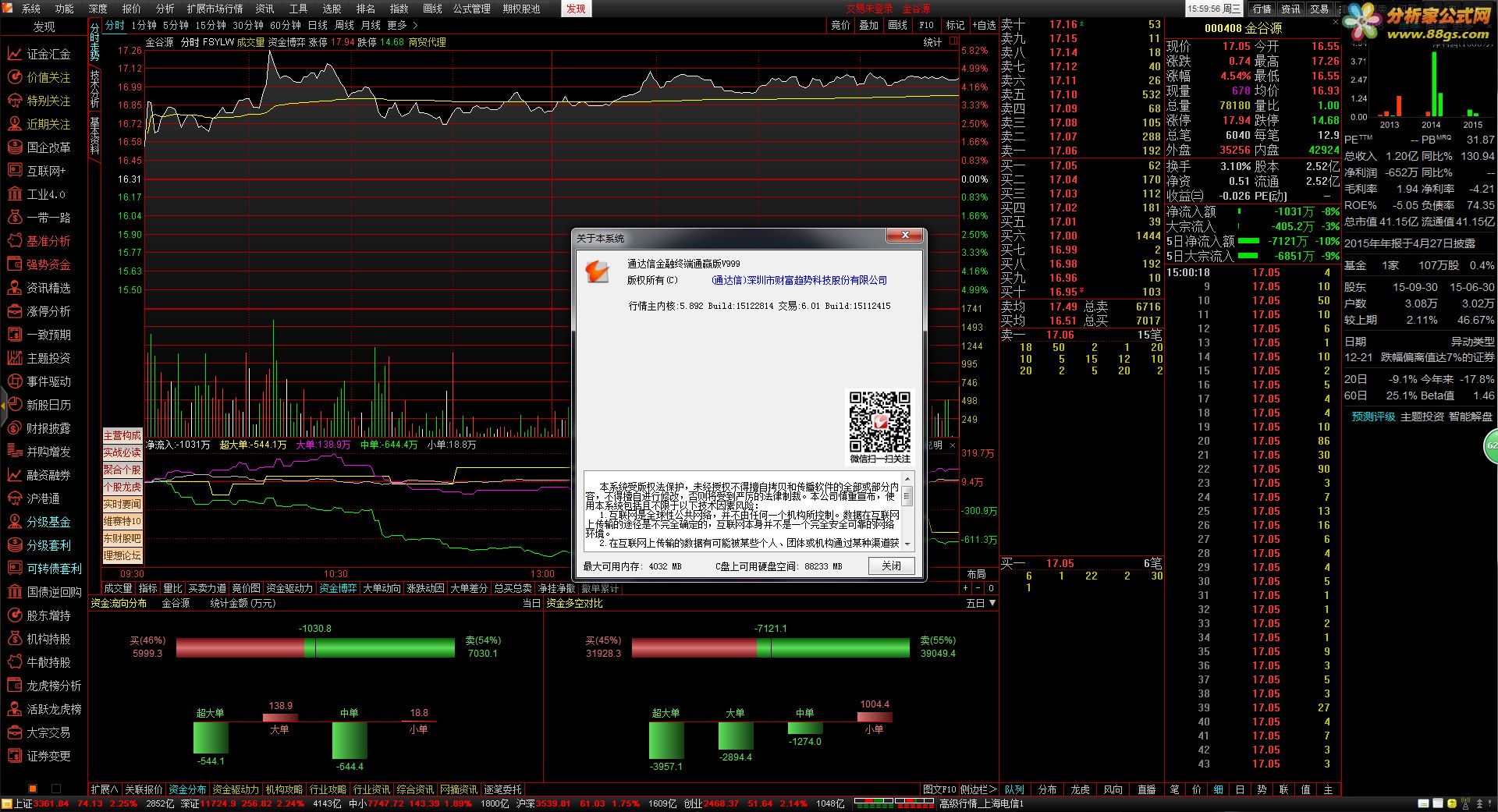Open the 系统 menu
Image resolution: width=1498 pixels, height=812 pixels.
pos(31,9)
